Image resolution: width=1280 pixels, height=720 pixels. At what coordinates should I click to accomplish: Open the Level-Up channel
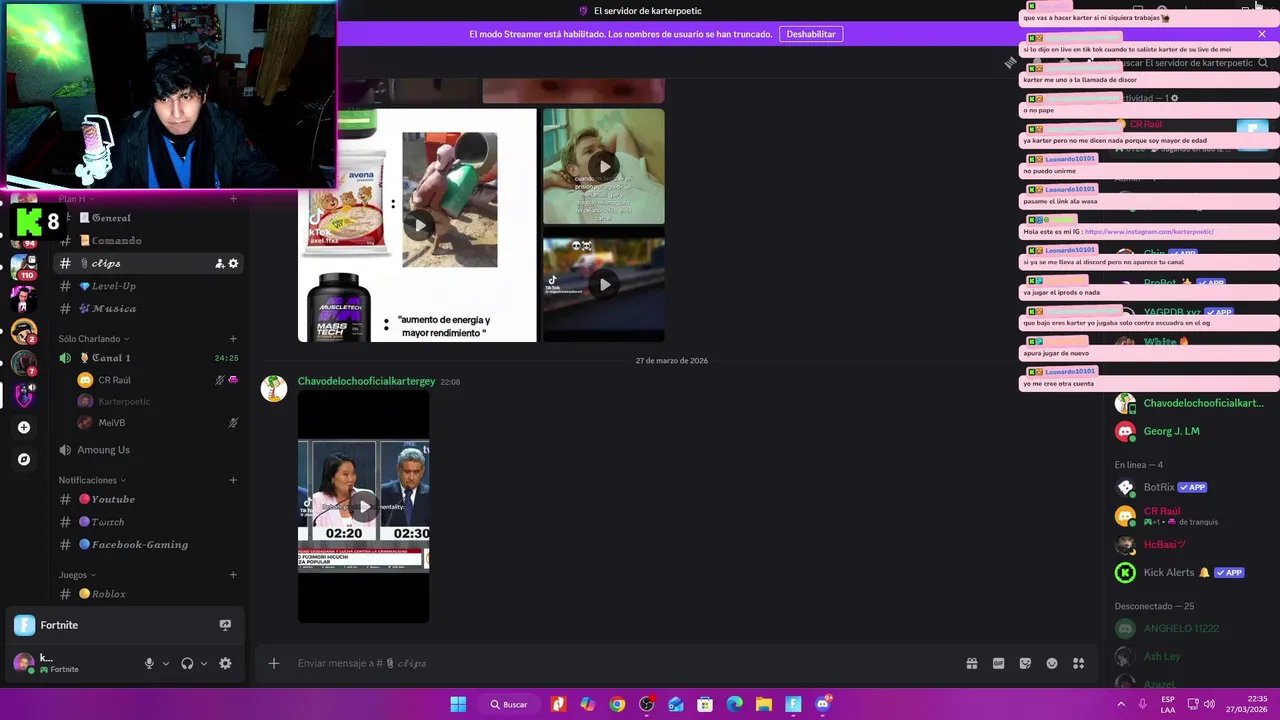click(x=148, y=286)
